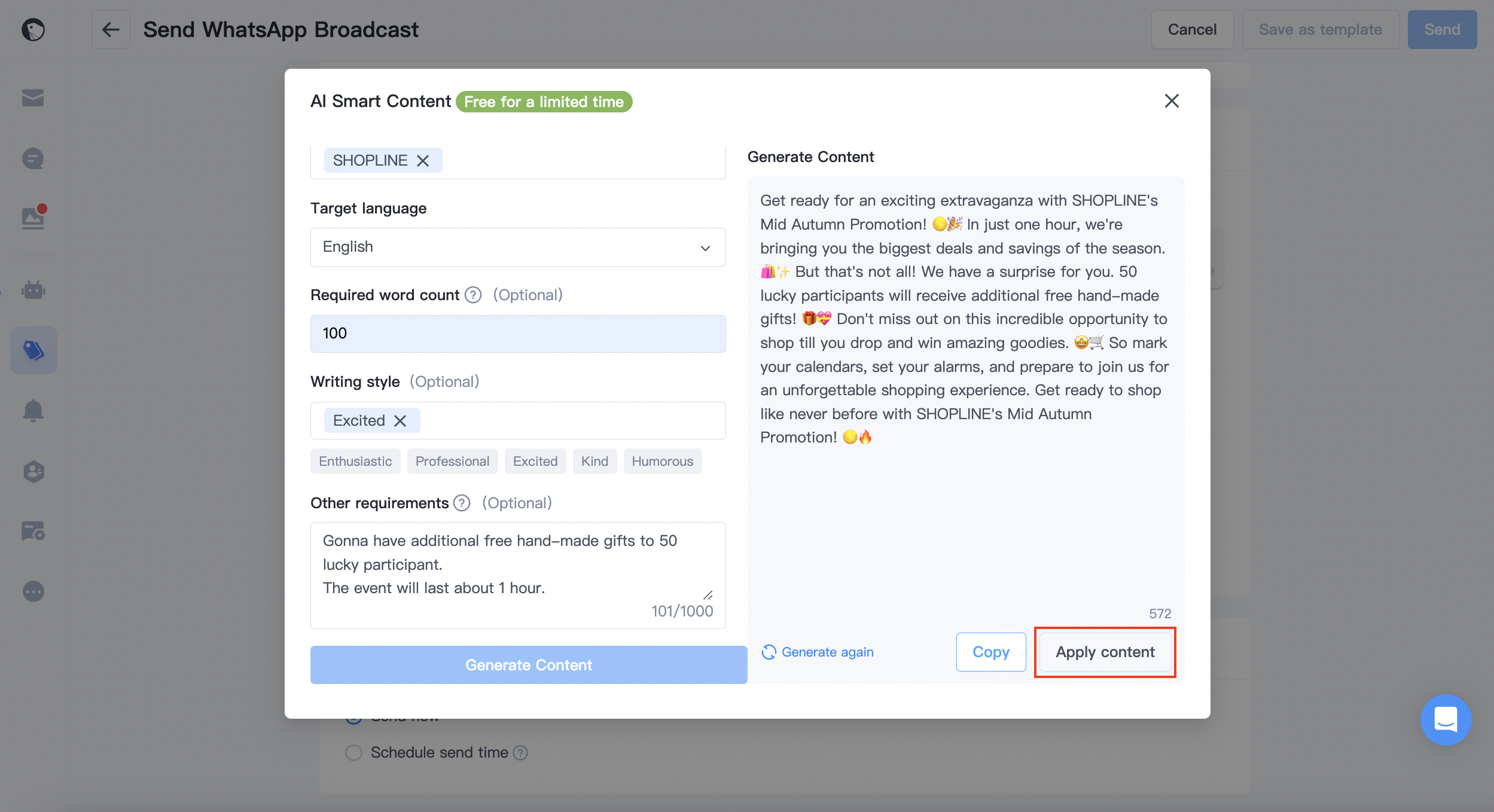Click the Writing style selection field
The height and width of the screenshot is (812, 1494).
point(518,420)
